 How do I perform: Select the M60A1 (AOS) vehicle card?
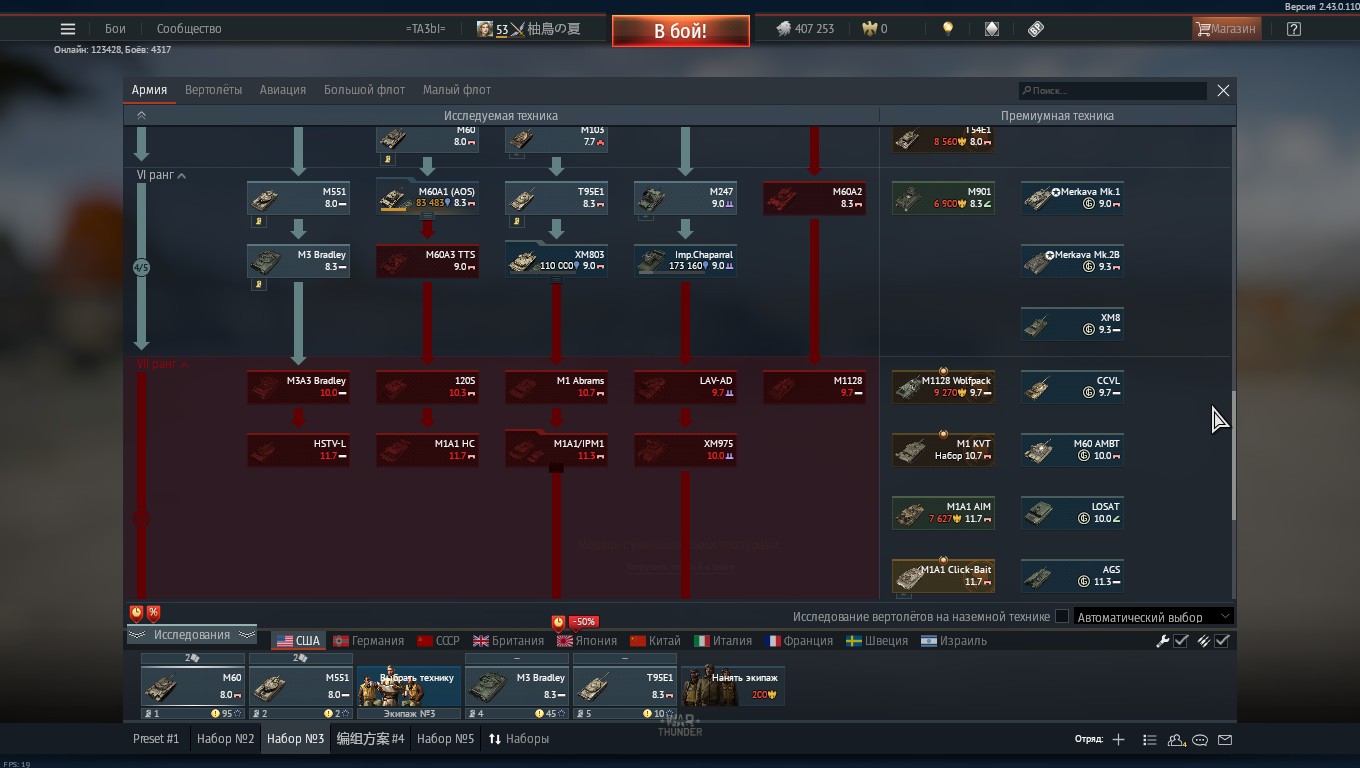pyautogui.click(x=427, y=198)
